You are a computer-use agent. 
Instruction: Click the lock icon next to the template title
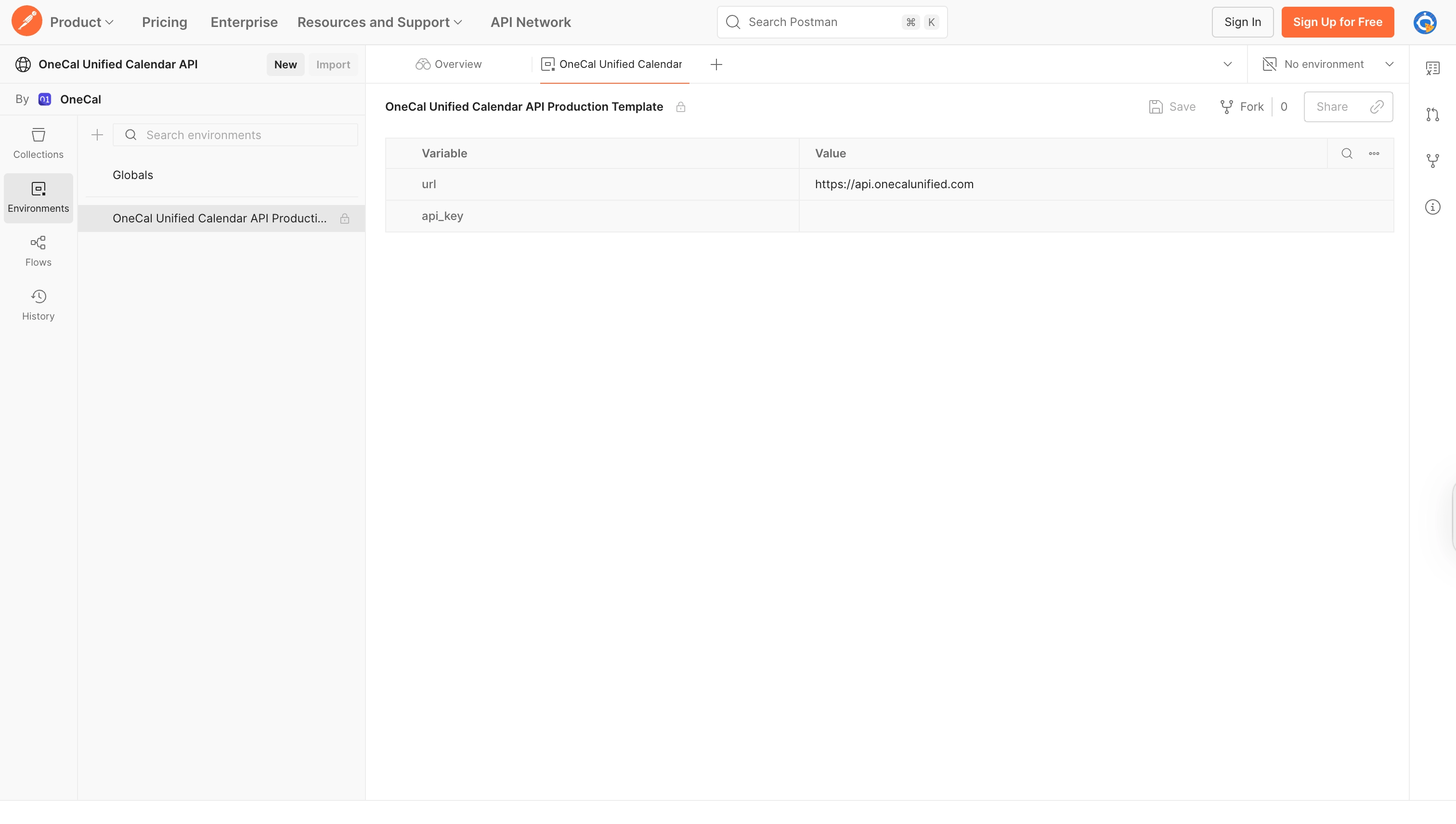681,107
